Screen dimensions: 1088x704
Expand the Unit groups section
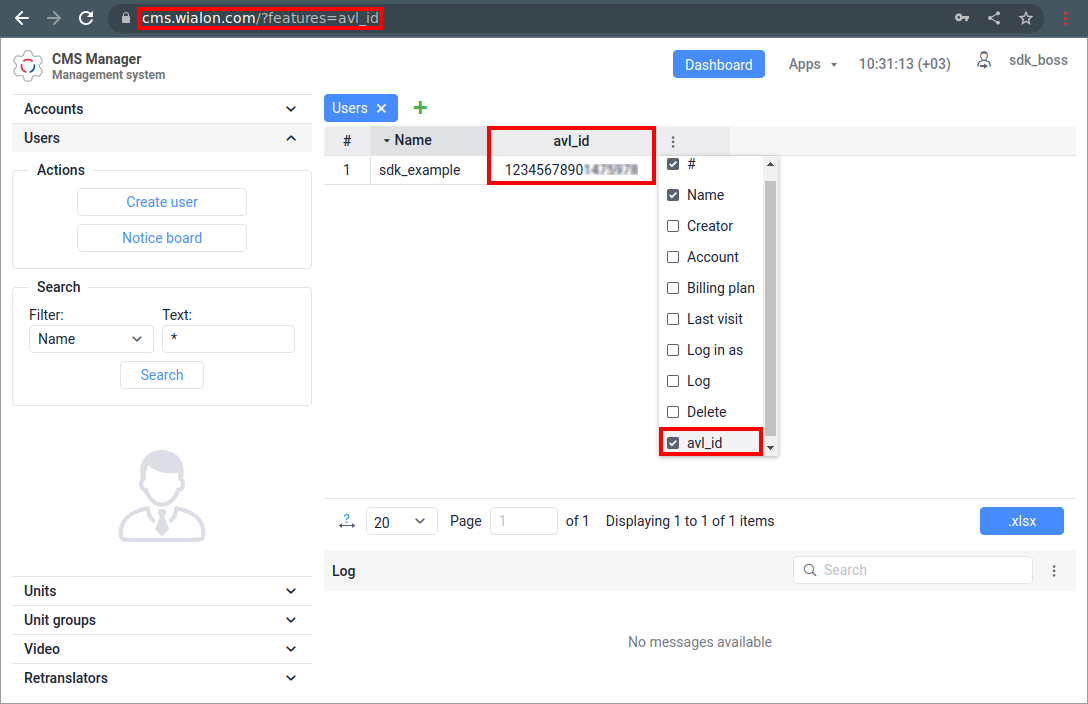[x=162, y=620]
